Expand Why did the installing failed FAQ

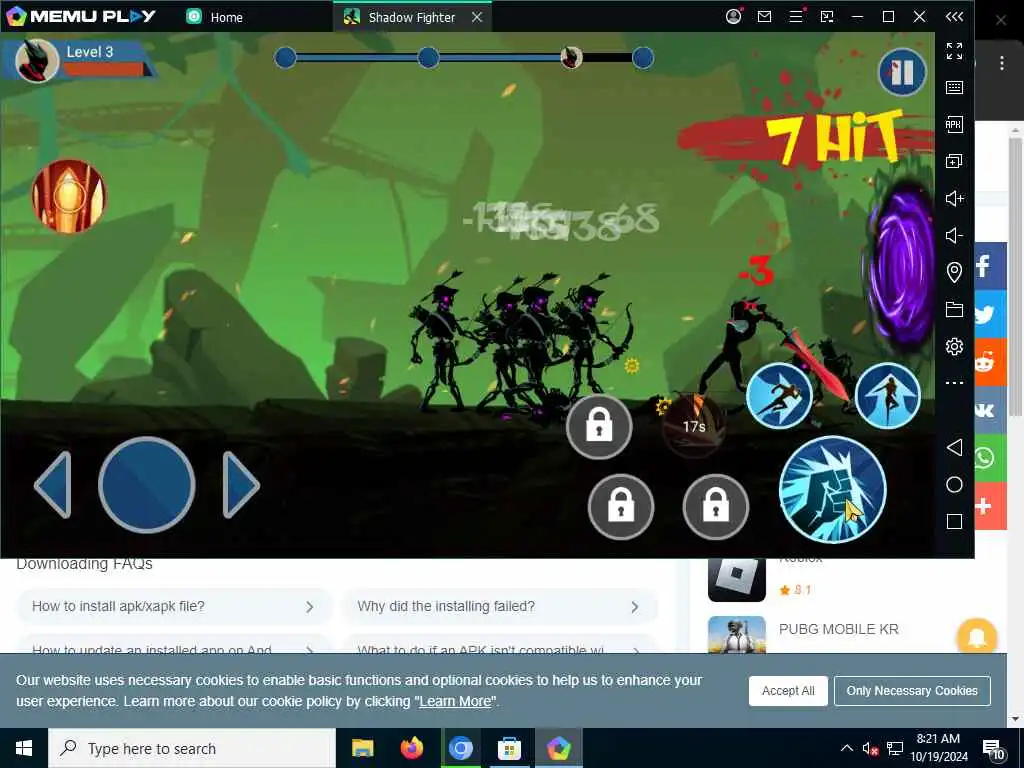pyautogui.click(x=499, y=607)
